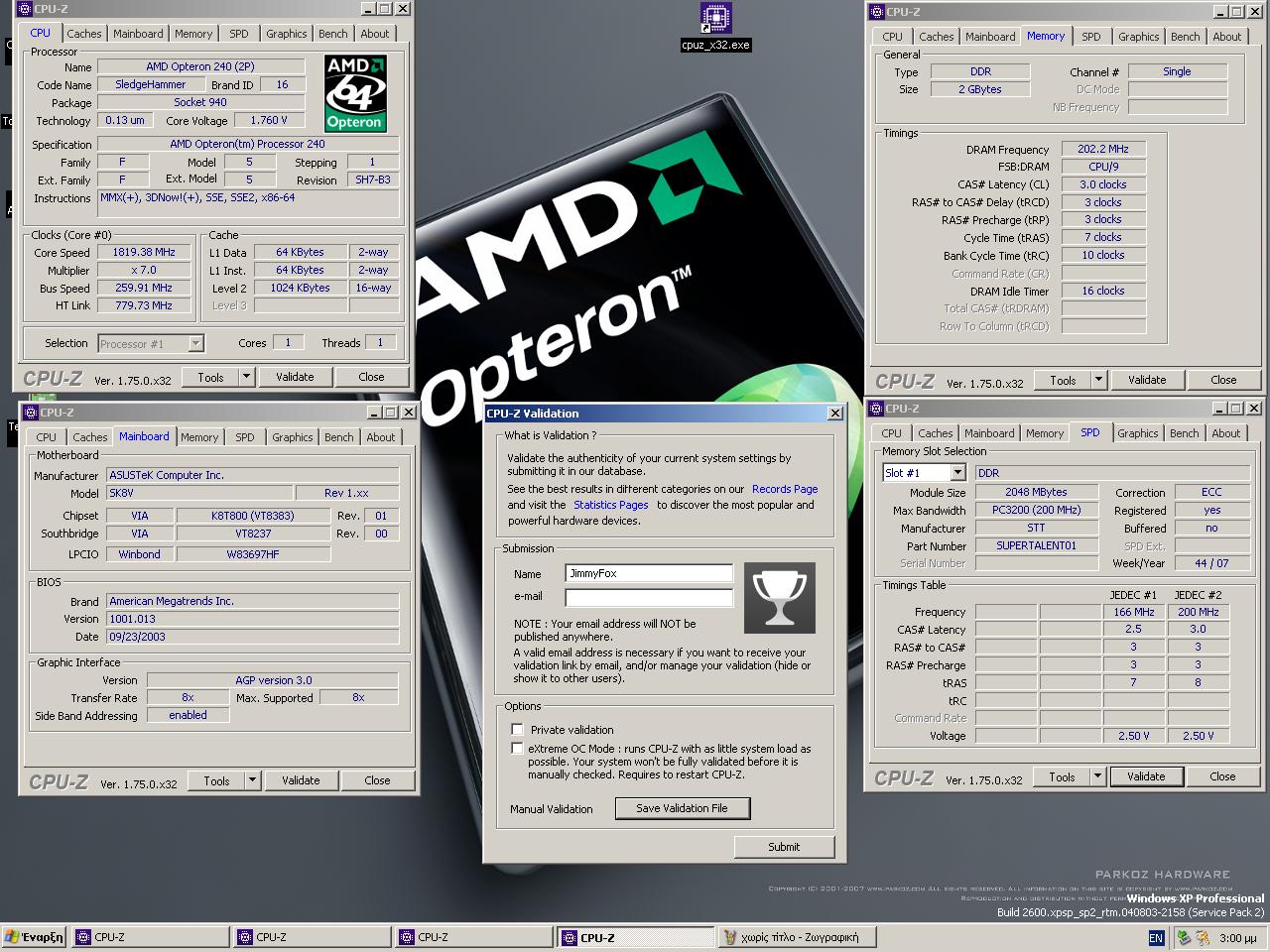Screen dimensions: 1270x952
Task: Click the BIOS date 09/23/2003
Action: [253, 637]
